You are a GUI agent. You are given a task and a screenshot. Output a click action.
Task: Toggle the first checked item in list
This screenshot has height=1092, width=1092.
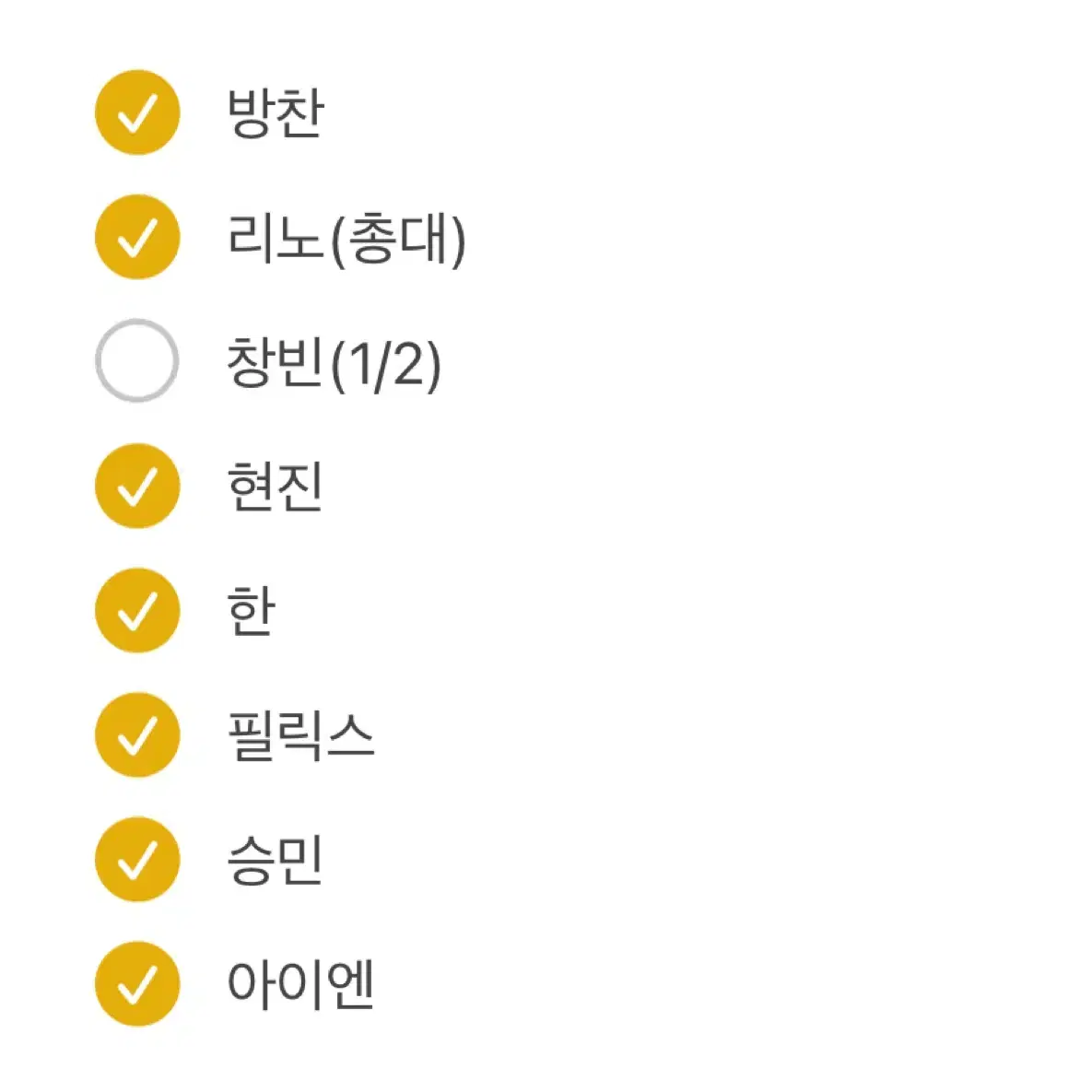(x=137, y=112)
